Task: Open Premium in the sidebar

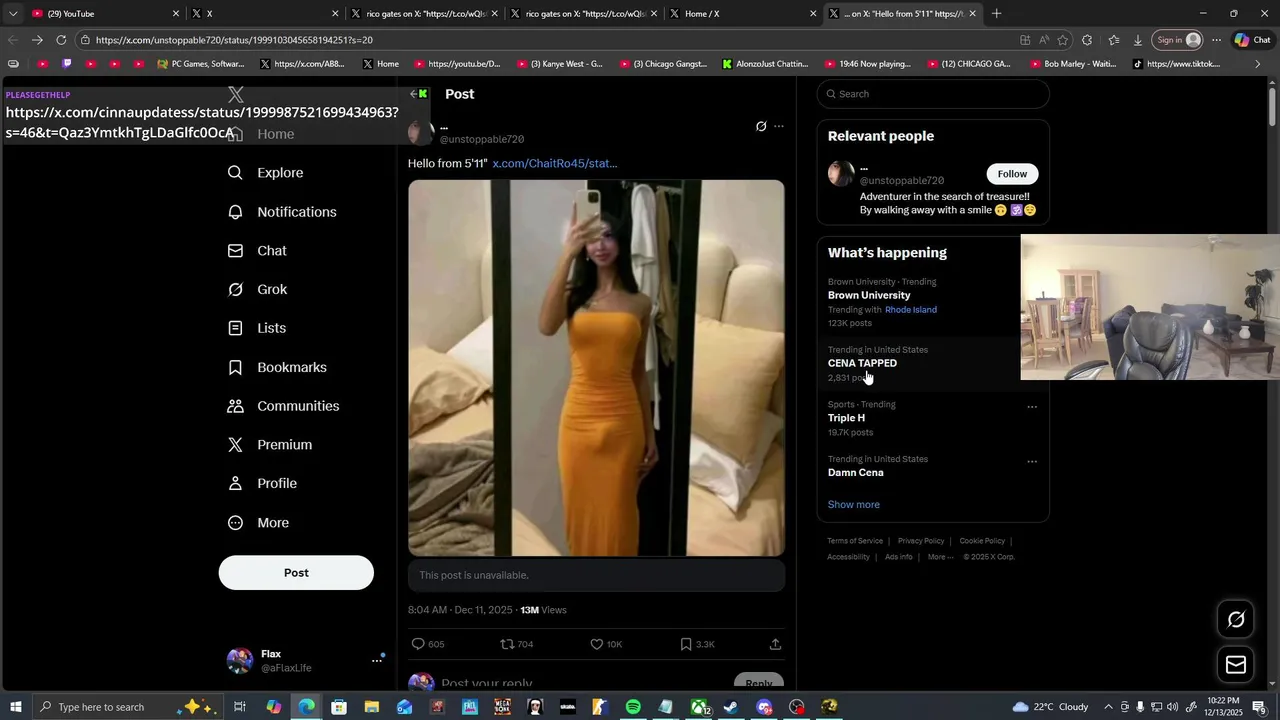Action: 270,445
